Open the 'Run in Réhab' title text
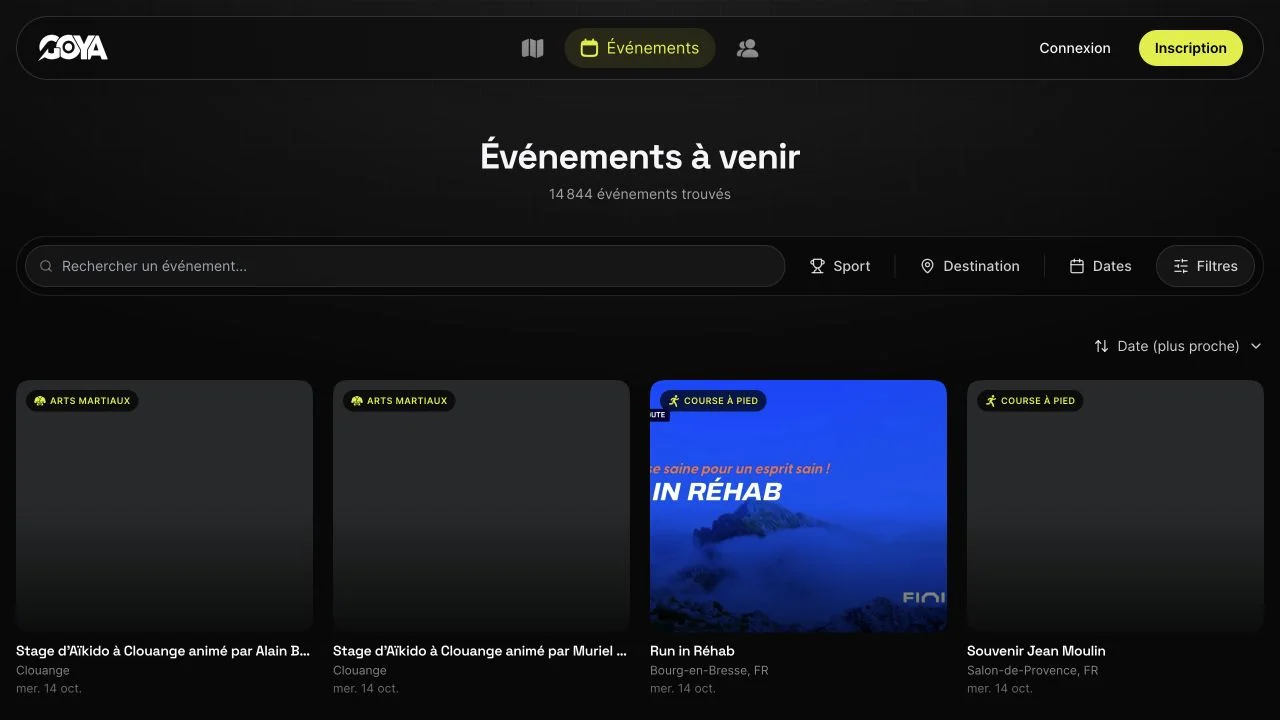This screenshot has width=1280, height=720. [692, 651]
